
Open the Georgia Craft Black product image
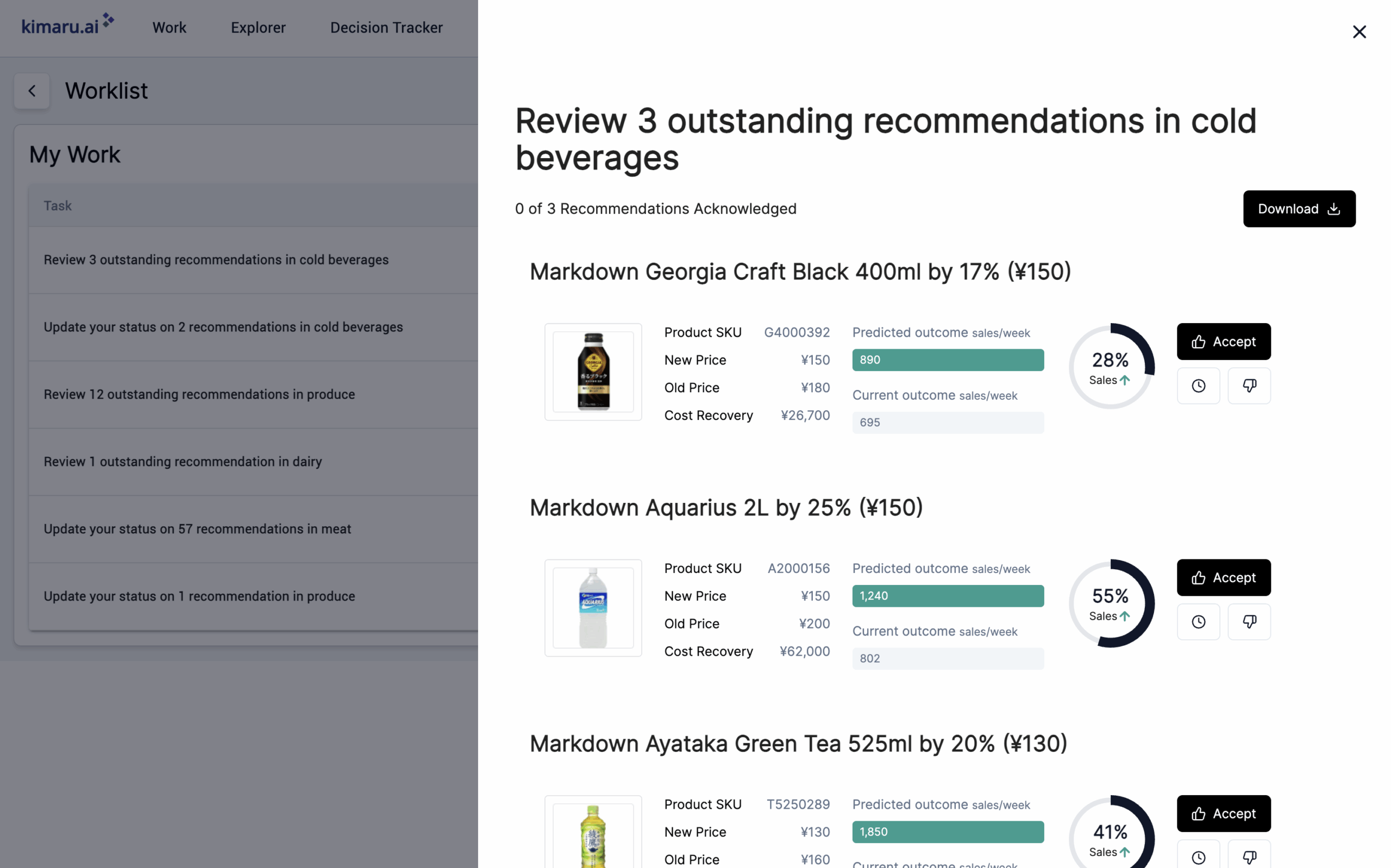click(592, 372)
